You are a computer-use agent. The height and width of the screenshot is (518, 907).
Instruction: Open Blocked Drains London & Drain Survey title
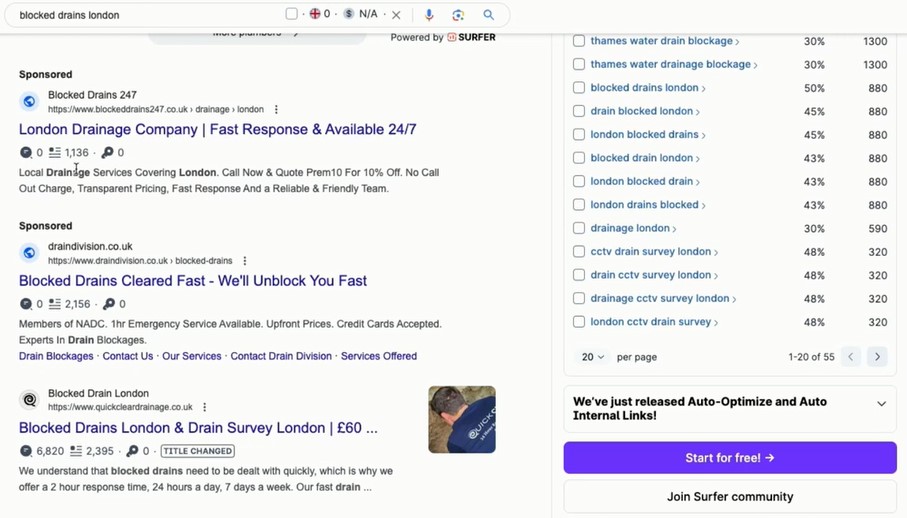[198, 428]
